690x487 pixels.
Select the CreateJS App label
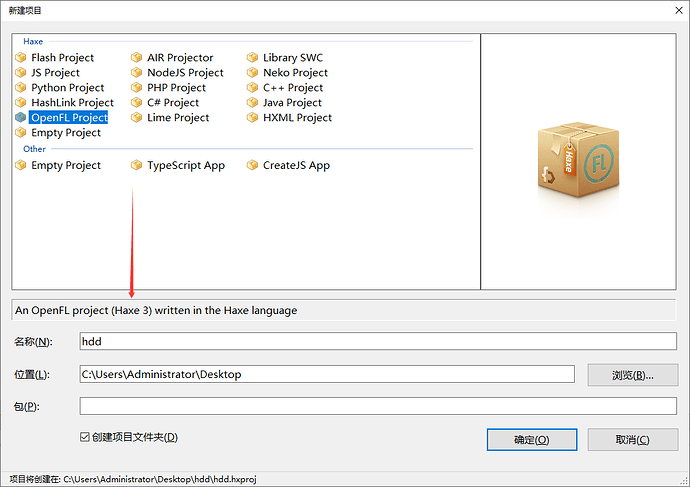(297, 165)
